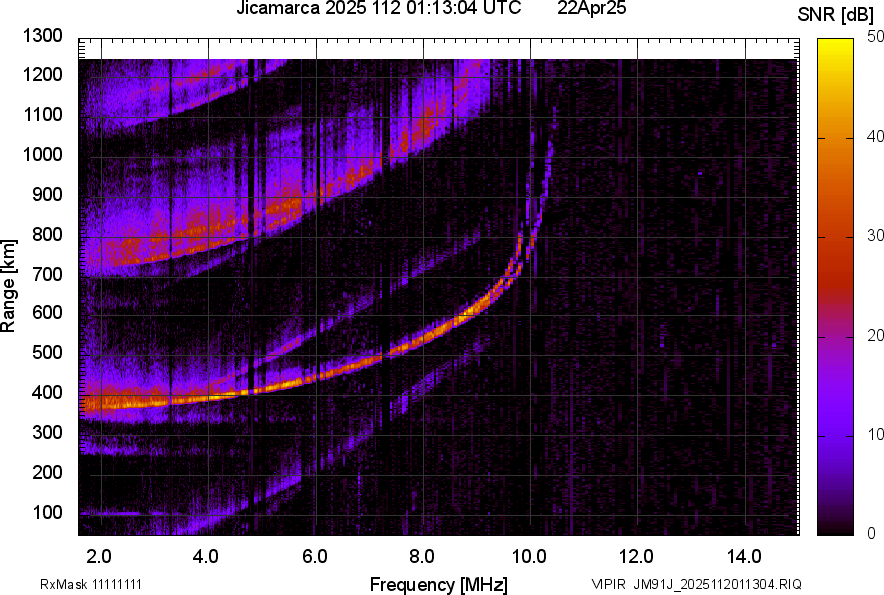Click the colorbar tick label '50'
This screenshot has height=595, width=884.
click(875, 37)
